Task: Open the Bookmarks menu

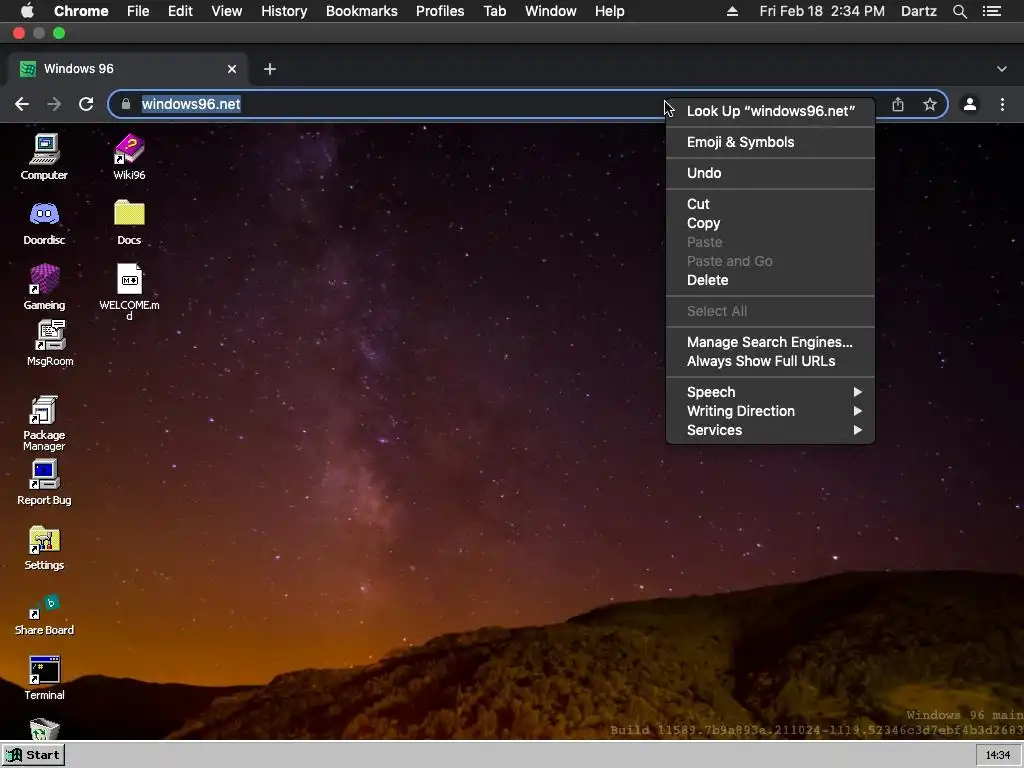Action: (362, 11)
